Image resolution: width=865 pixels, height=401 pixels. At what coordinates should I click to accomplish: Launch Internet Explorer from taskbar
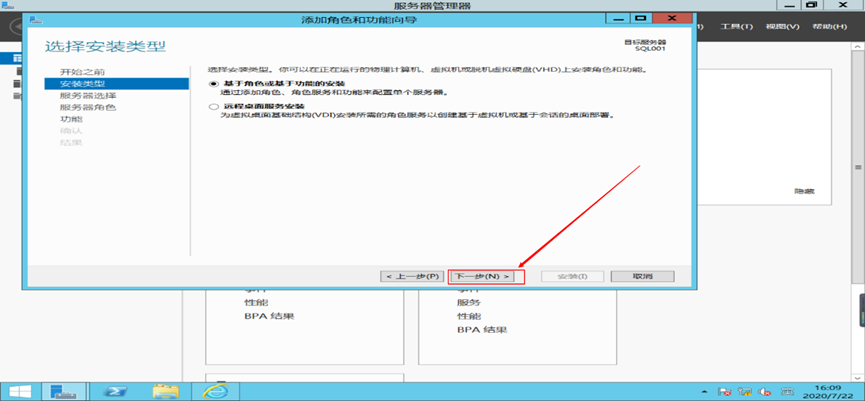coord(213,391)
